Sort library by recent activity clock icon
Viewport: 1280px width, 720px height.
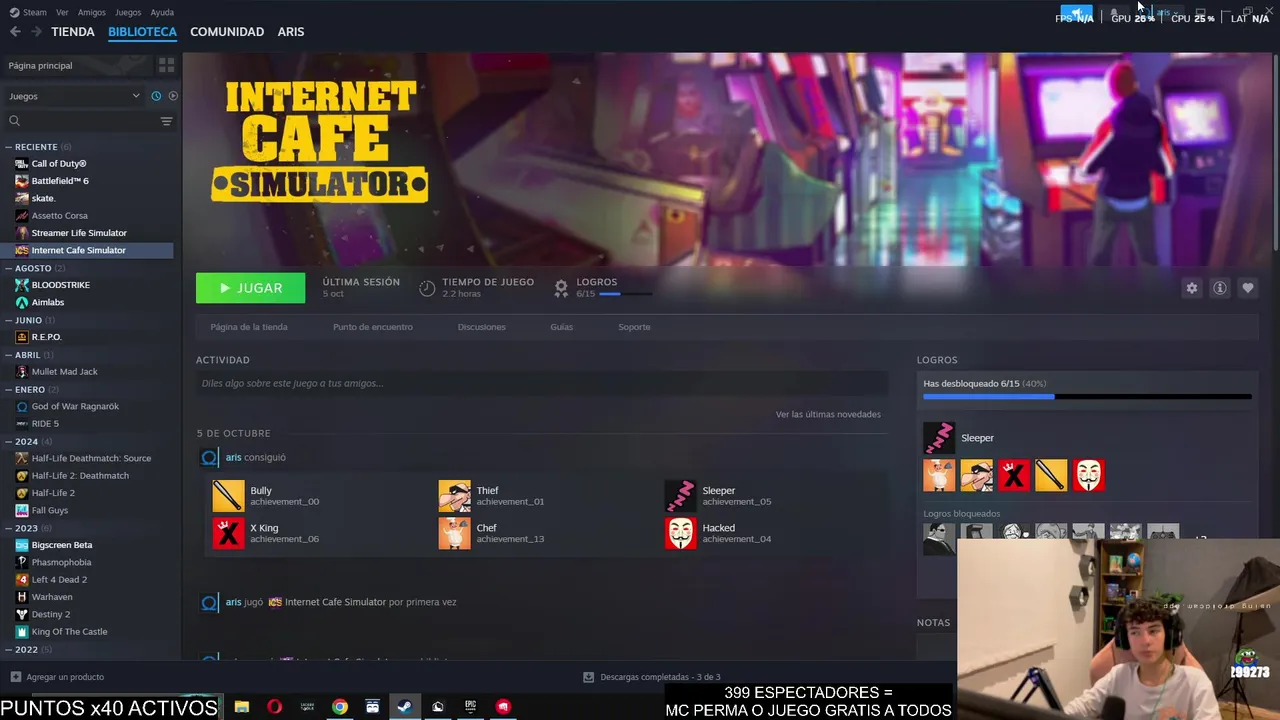click(156, 96)
